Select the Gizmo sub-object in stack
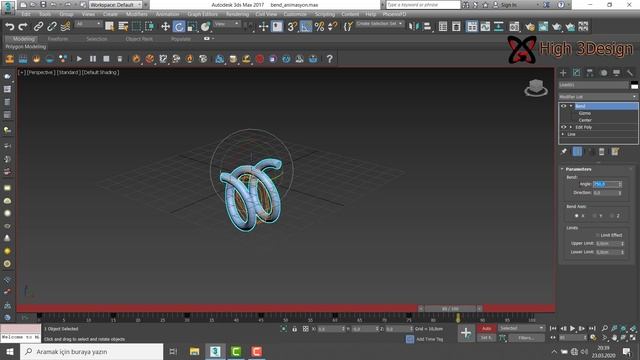Screen dimensions: 640x360 pyautogui.click(x=584, y=113)
